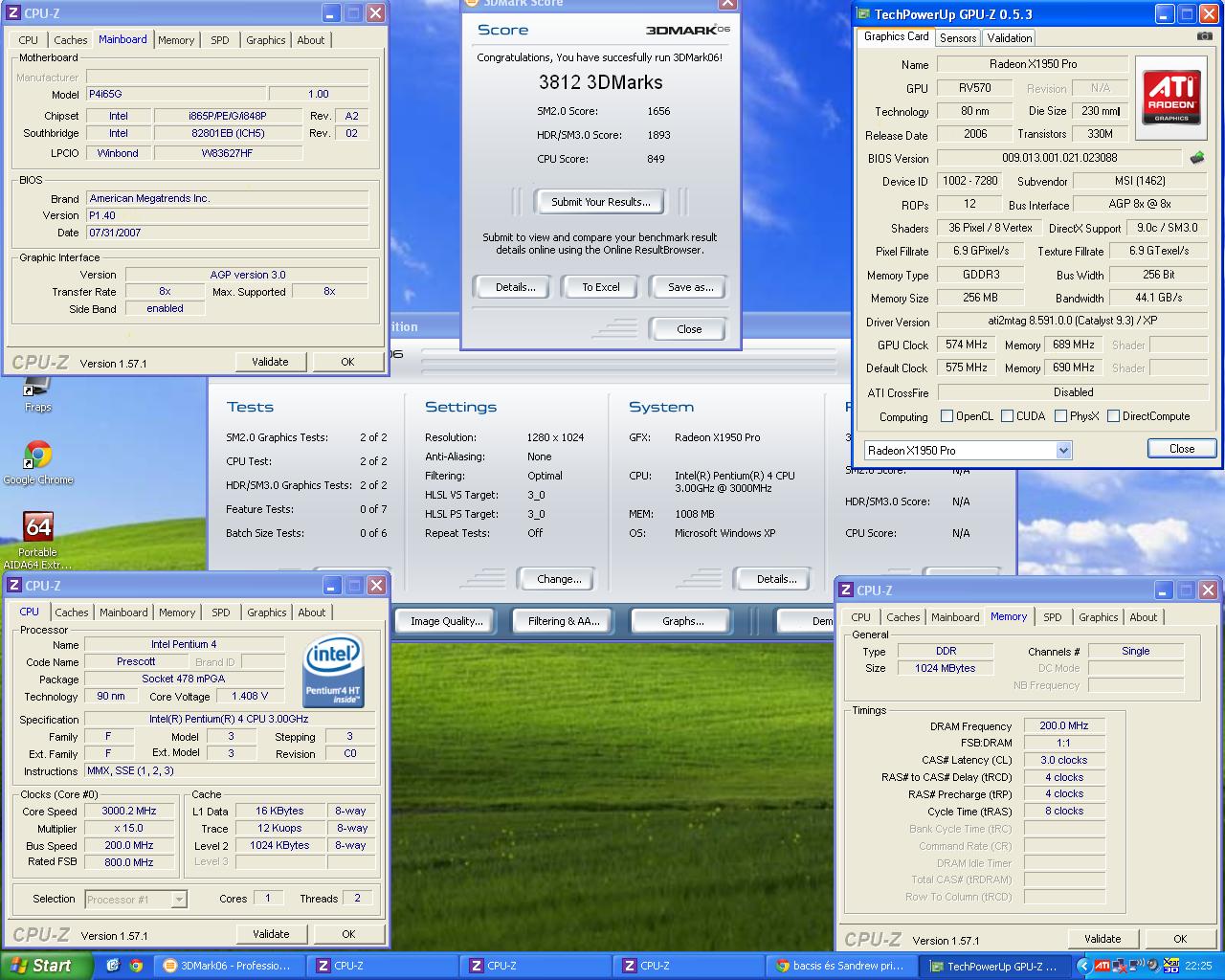
Task: Click Filtering & AA button
Action: 564,621
